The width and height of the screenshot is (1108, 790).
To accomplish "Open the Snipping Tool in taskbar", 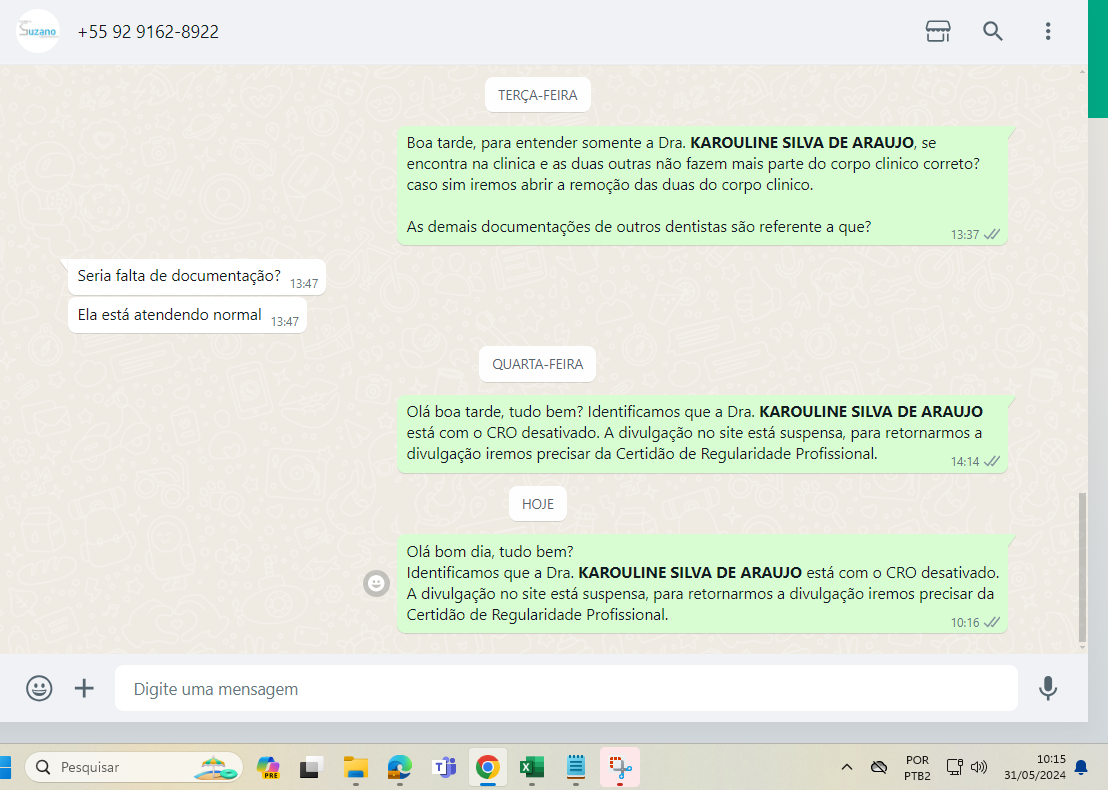I will (620, 768).
